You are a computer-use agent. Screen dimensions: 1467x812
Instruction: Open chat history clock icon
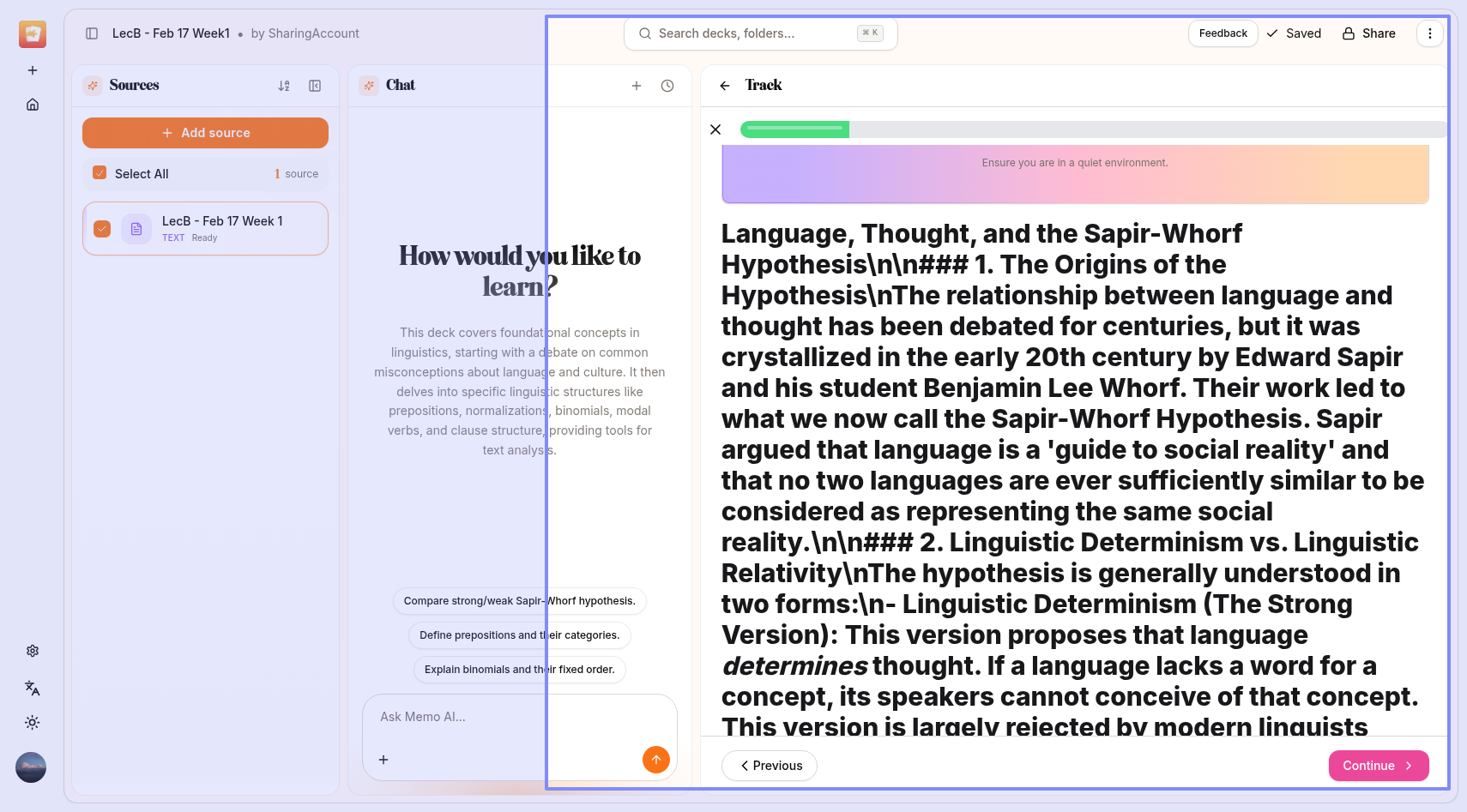(667, 86)
